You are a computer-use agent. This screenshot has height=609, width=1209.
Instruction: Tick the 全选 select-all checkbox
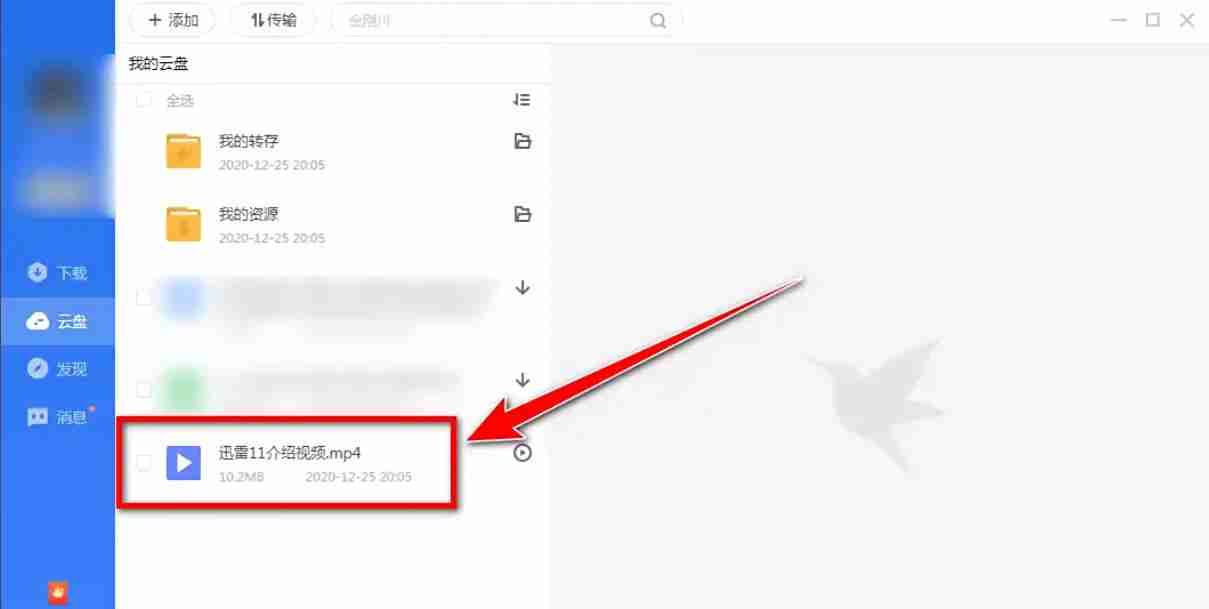144,100
